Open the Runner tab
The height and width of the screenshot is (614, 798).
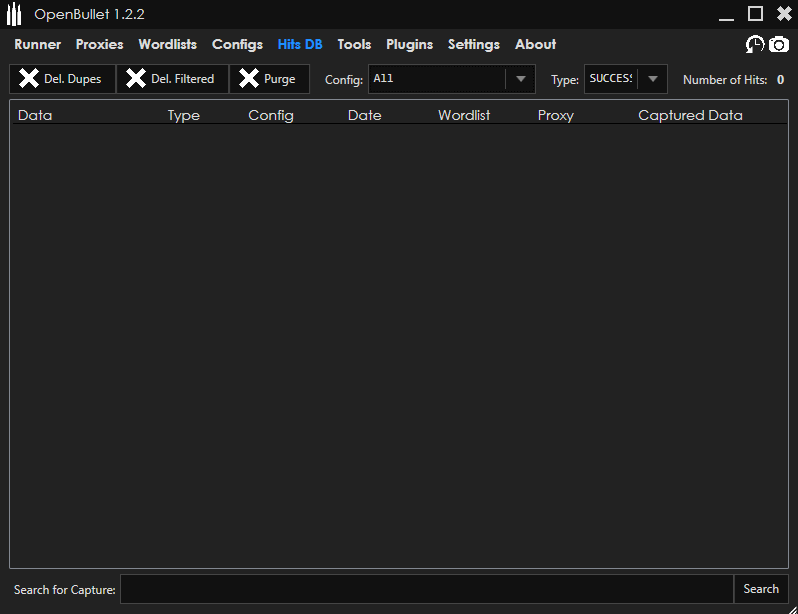(x=38, y=44)
